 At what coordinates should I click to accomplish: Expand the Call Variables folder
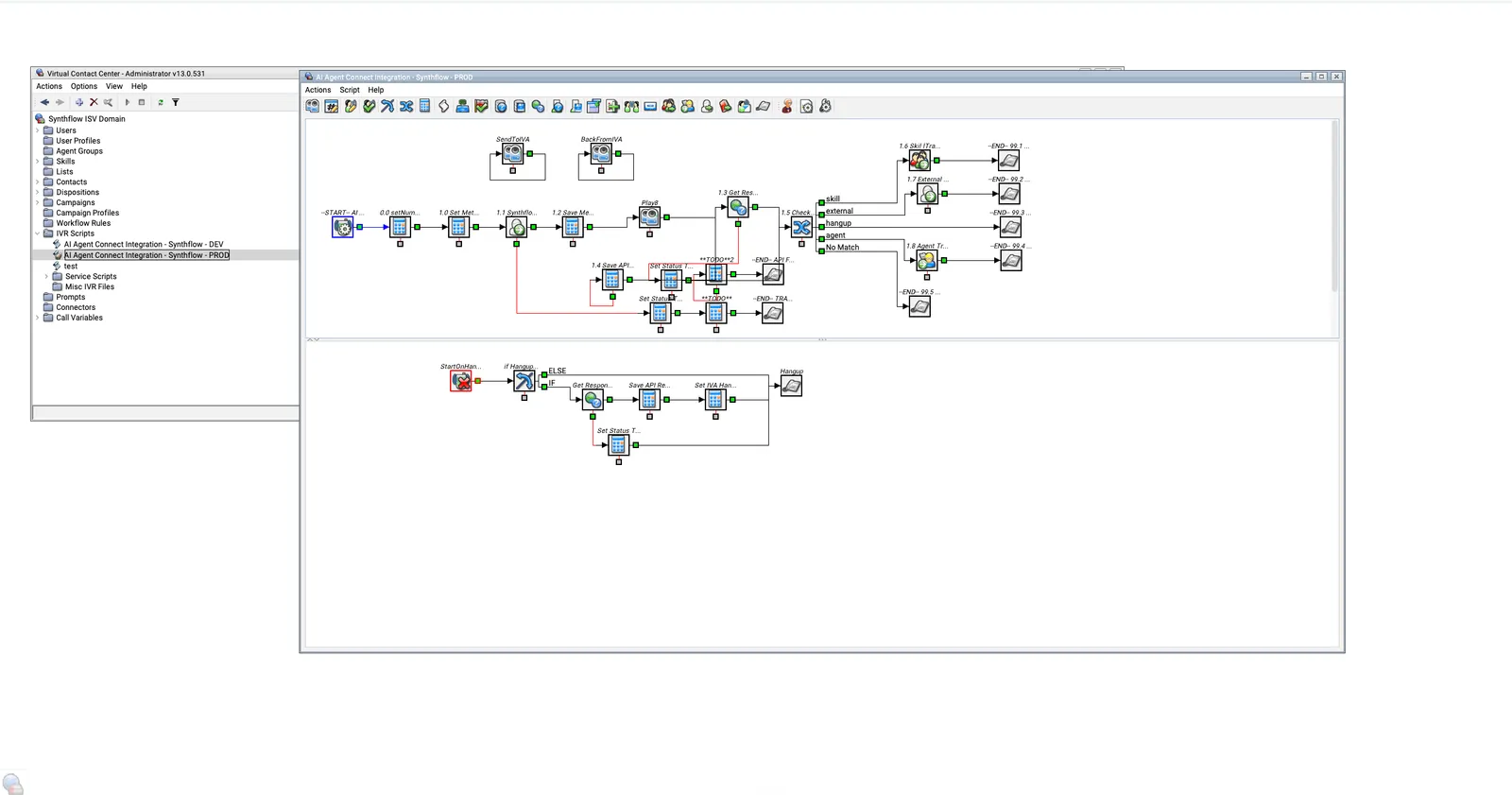point(38,318)
